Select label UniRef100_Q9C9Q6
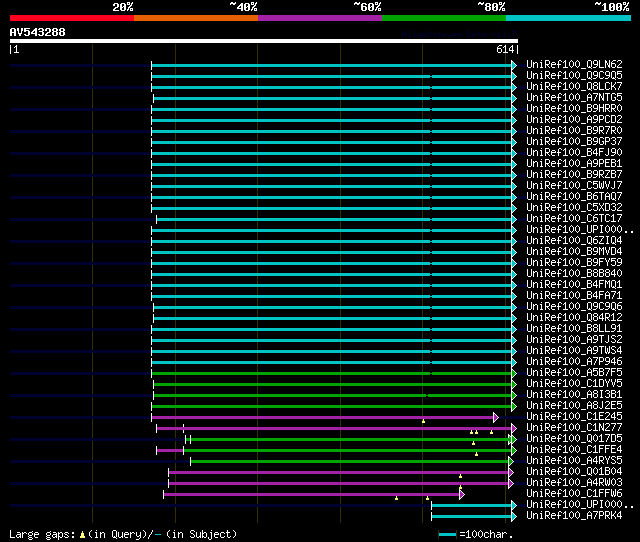The image size is (640, 542). coord(574,307)
